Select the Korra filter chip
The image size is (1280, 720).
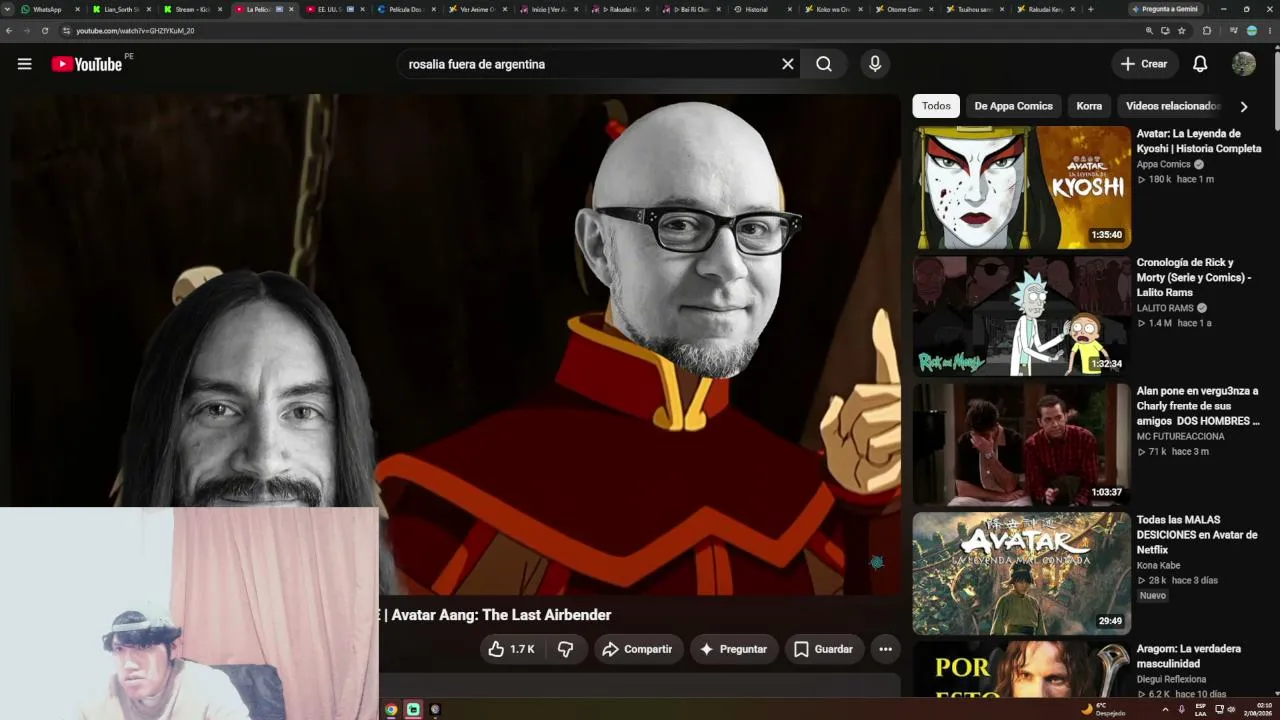[x=1089, y=106]
